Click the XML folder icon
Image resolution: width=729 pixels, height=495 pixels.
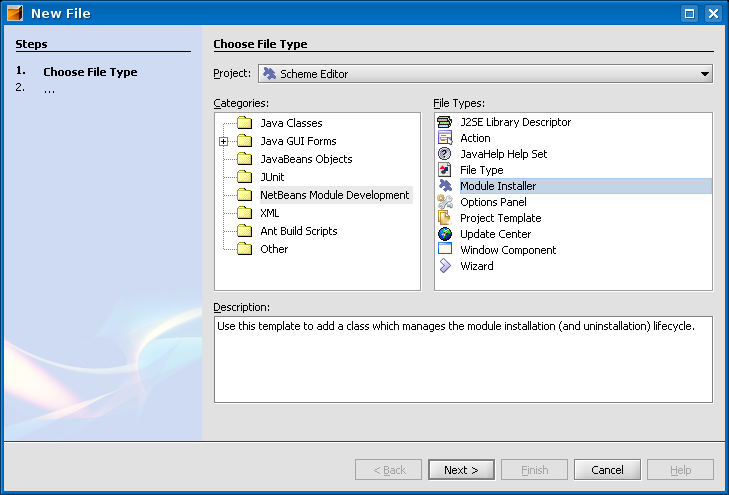coord(245,213)
